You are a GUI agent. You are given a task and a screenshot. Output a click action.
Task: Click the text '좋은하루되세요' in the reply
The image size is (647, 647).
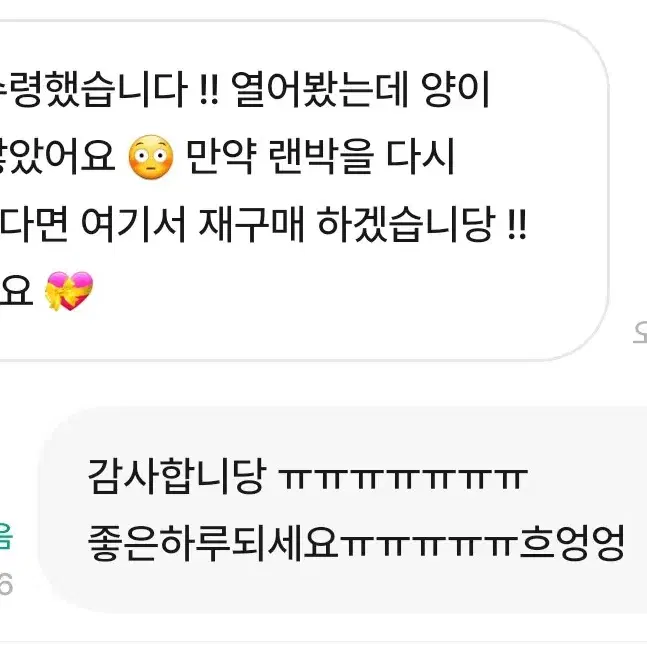pos(213,543)
